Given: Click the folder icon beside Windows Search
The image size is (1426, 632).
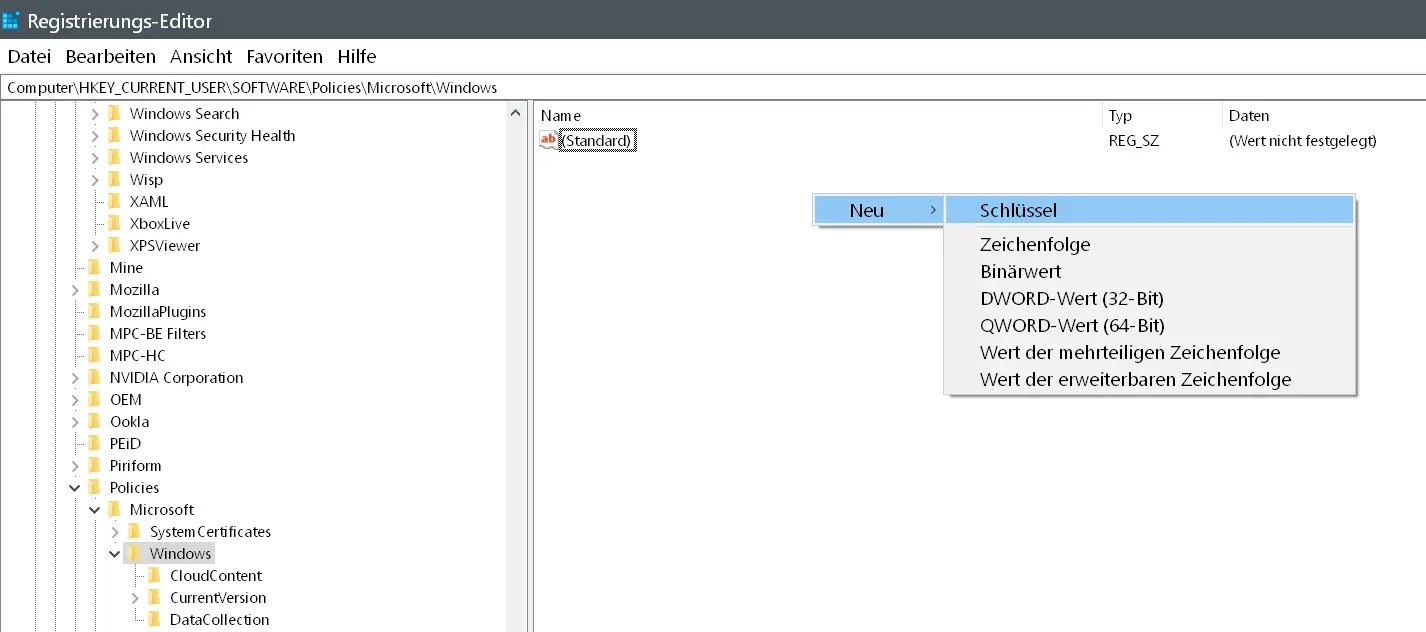Looking at the screenshot, I should (x=114, y=114).
